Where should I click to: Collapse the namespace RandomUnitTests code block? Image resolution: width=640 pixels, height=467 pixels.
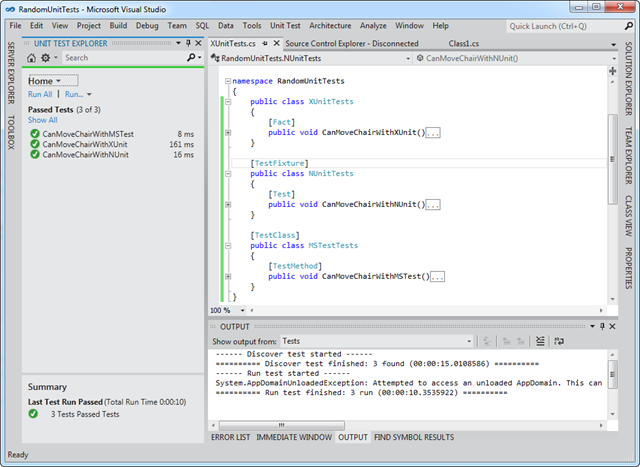click(x=226, y=80)
